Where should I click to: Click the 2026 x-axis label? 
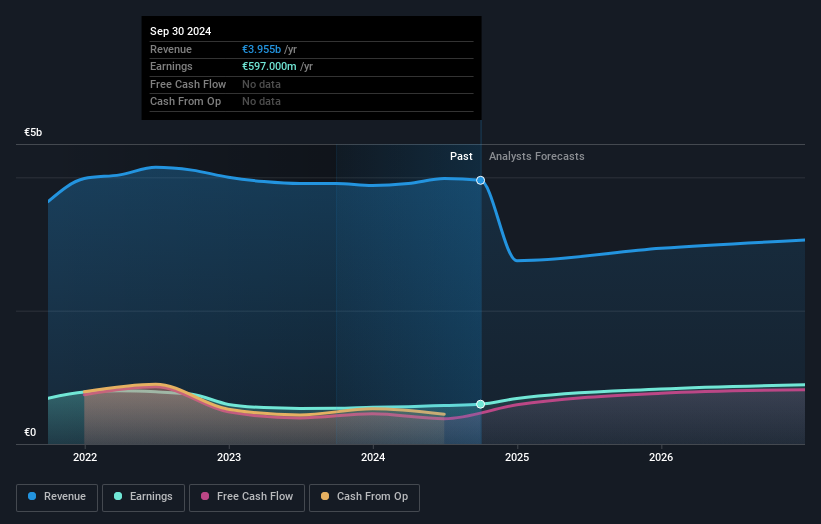tap(661, 458)
